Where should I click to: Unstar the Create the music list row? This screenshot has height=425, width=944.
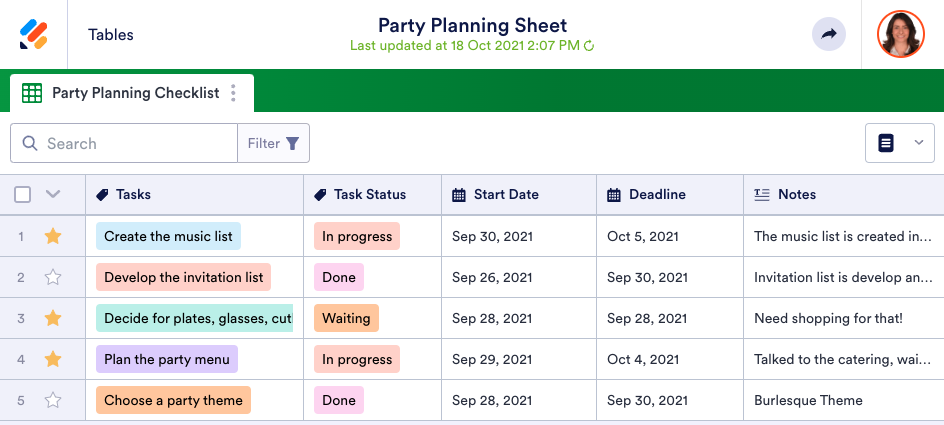pos(53,237)
